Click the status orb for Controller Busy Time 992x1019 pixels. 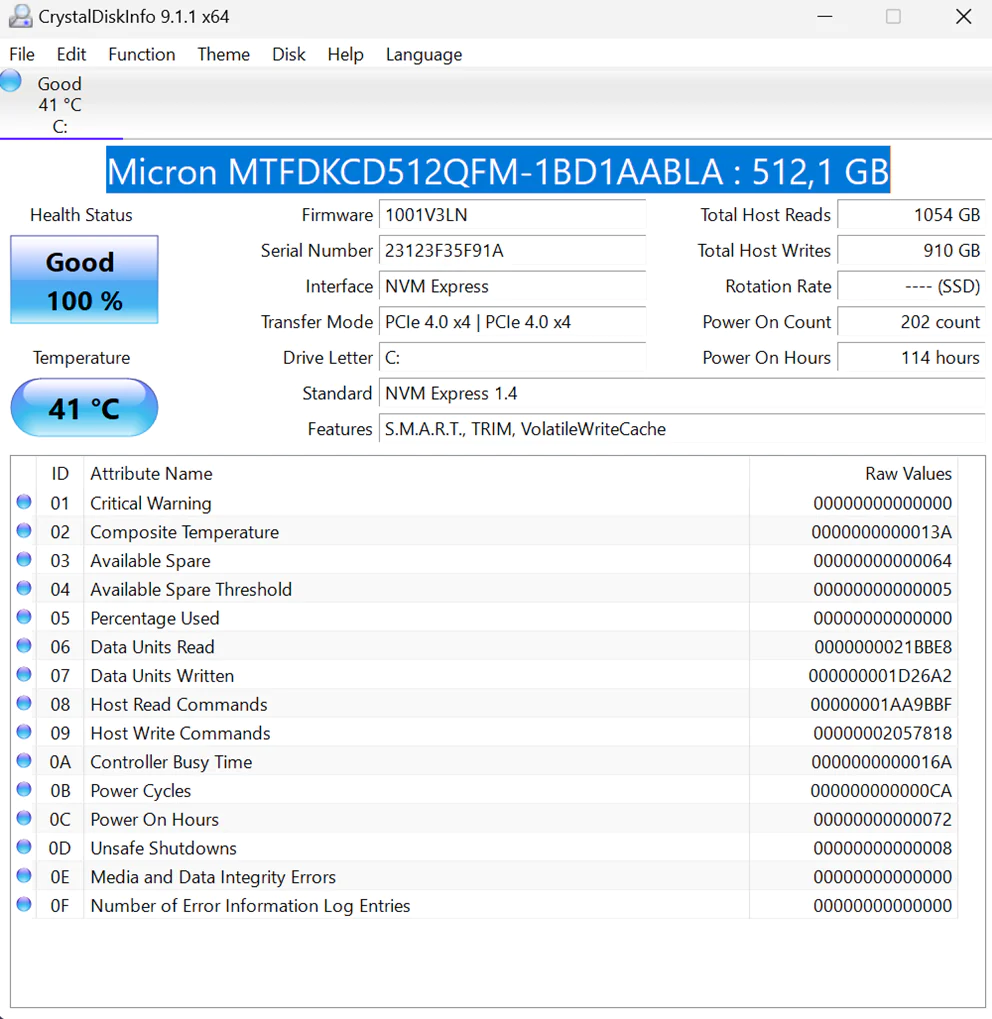(24, 760)
